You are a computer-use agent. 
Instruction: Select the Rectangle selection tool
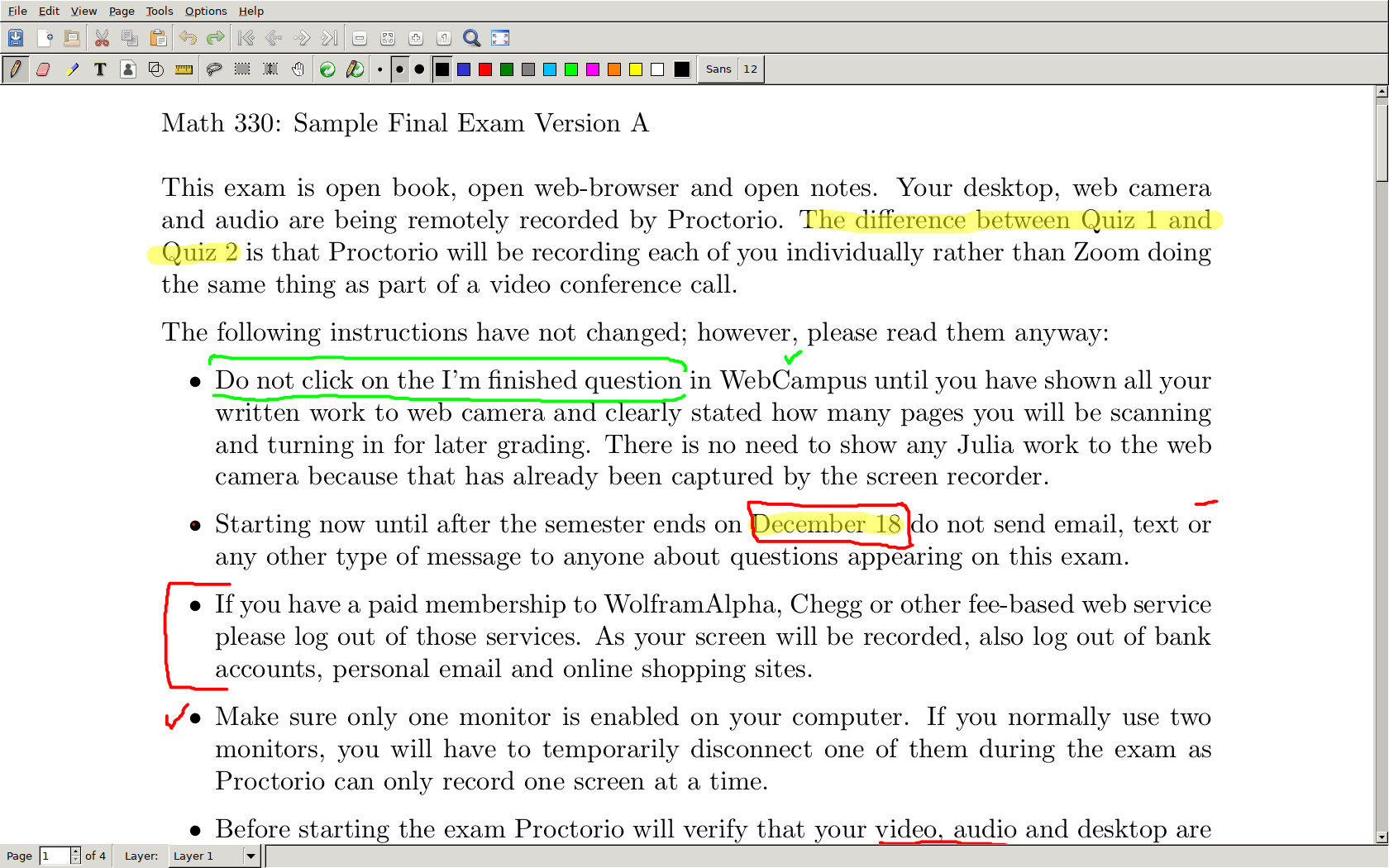click(x=242, y=69)
